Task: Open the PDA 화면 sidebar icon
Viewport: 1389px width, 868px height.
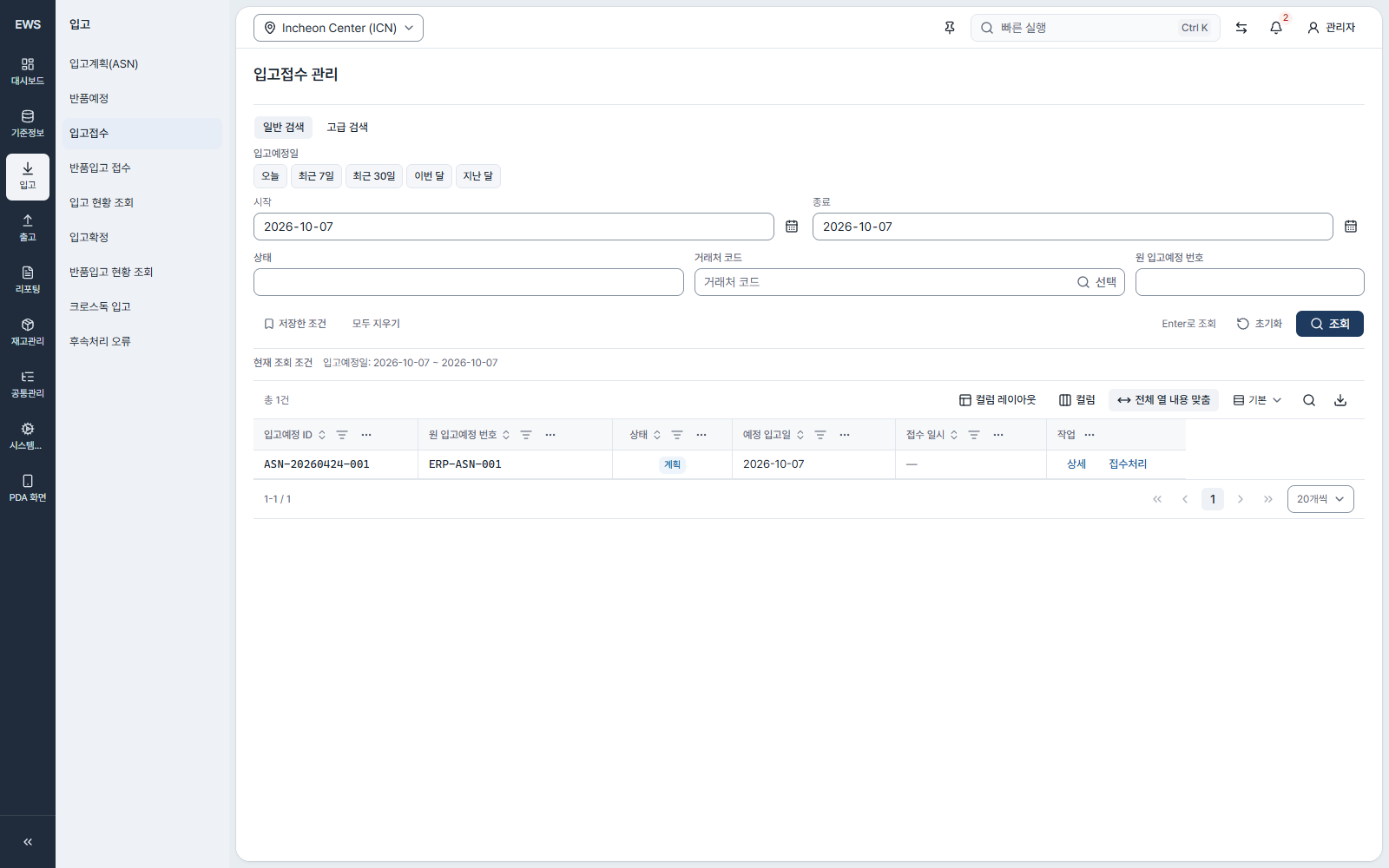Action: [x=28, y=489]
